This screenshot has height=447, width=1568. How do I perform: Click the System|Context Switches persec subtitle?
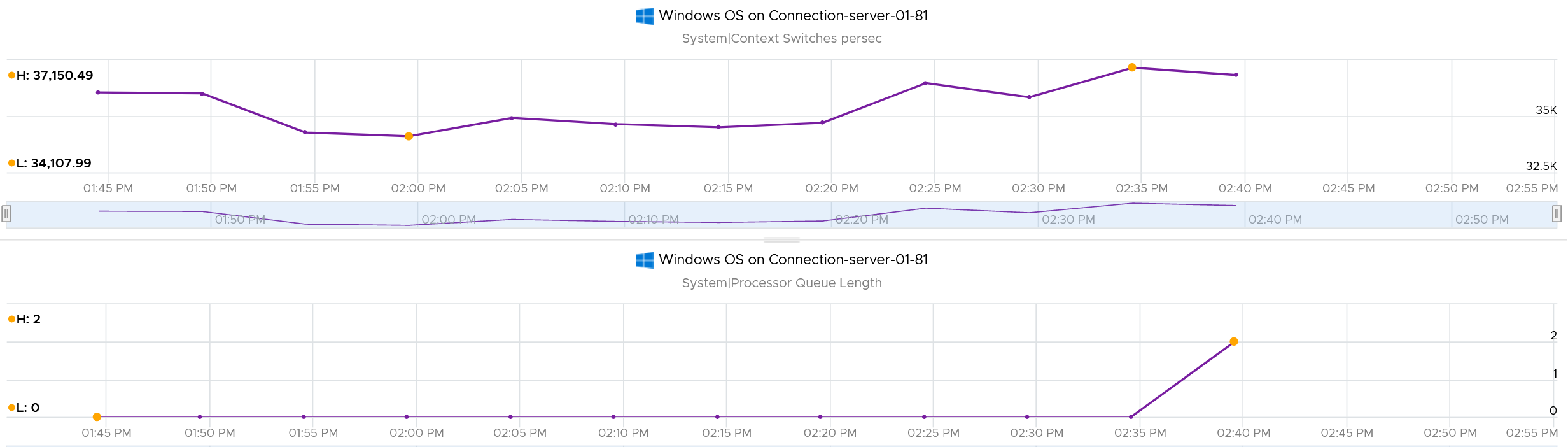click(781, 39)
